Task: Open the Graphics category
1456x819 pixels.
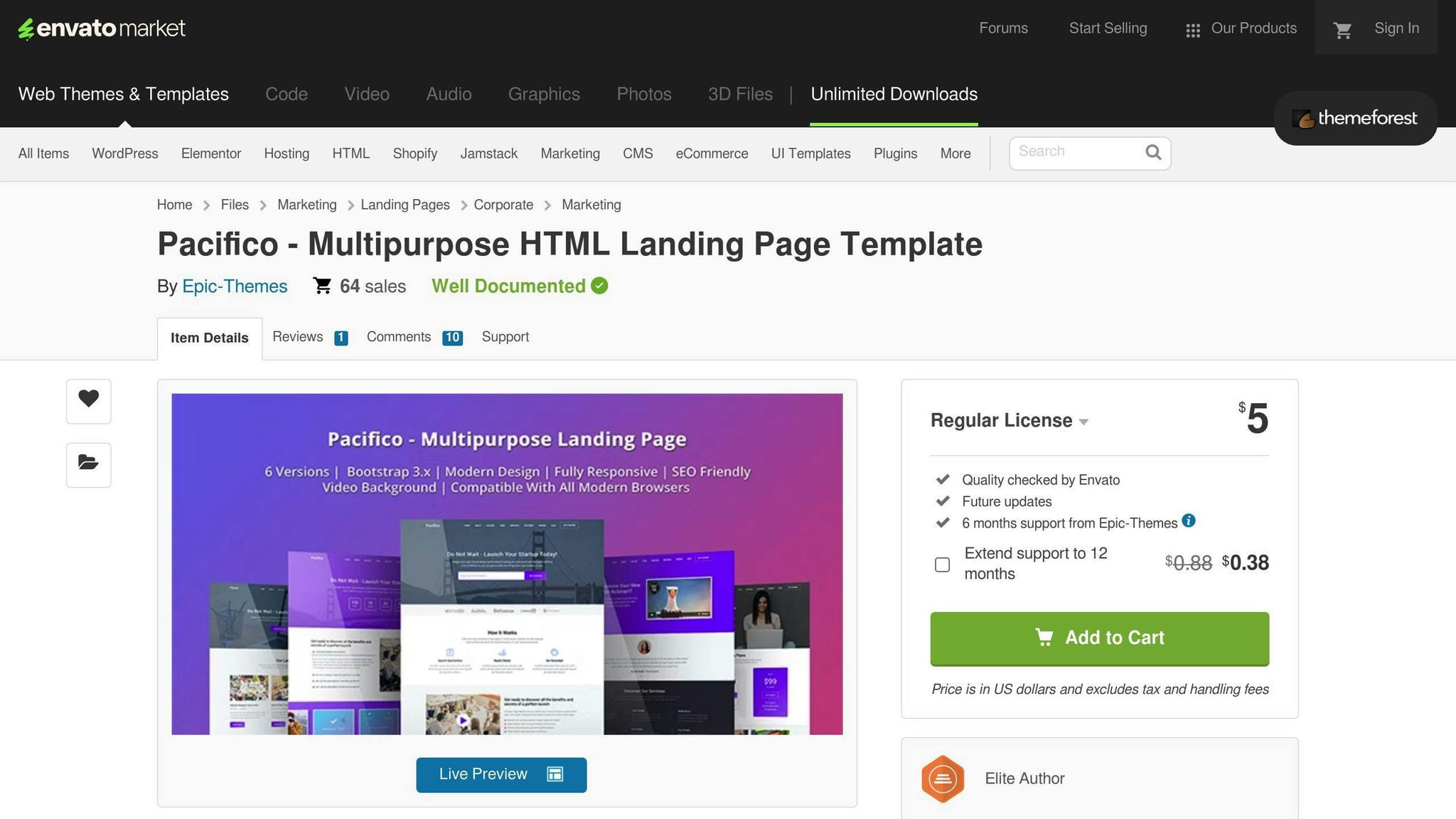Action: pyautogui.click(x=544, y=94)
